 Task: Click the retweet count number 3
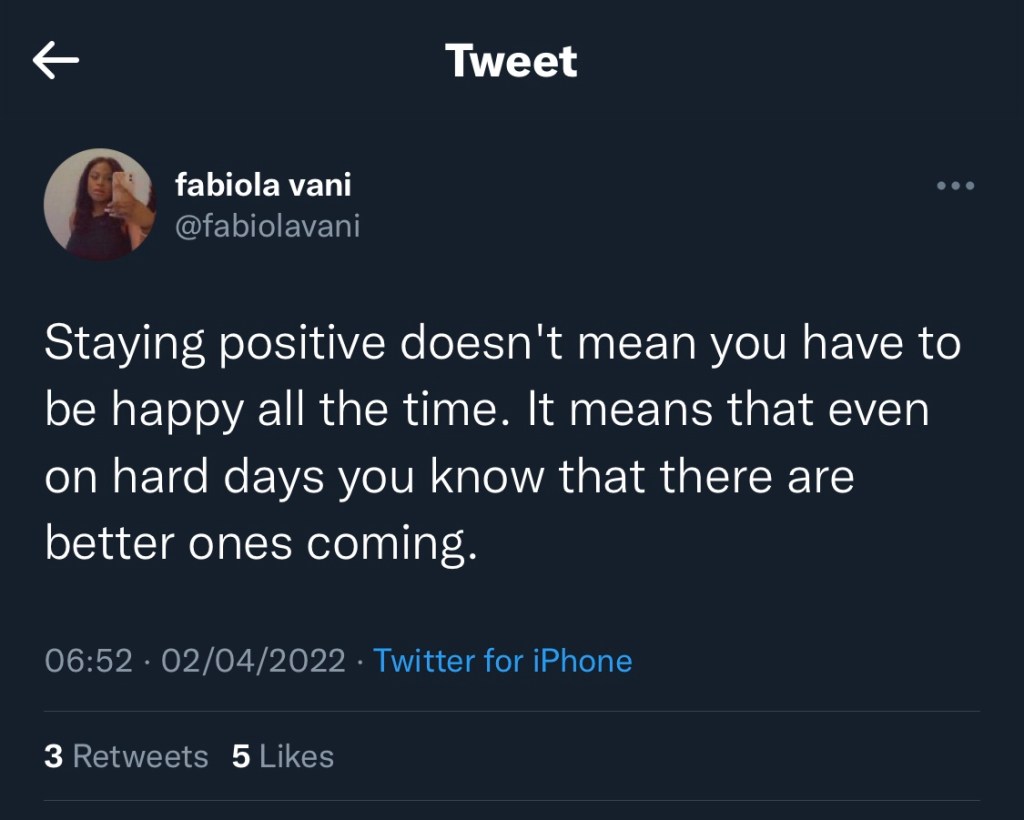[53, 756]
